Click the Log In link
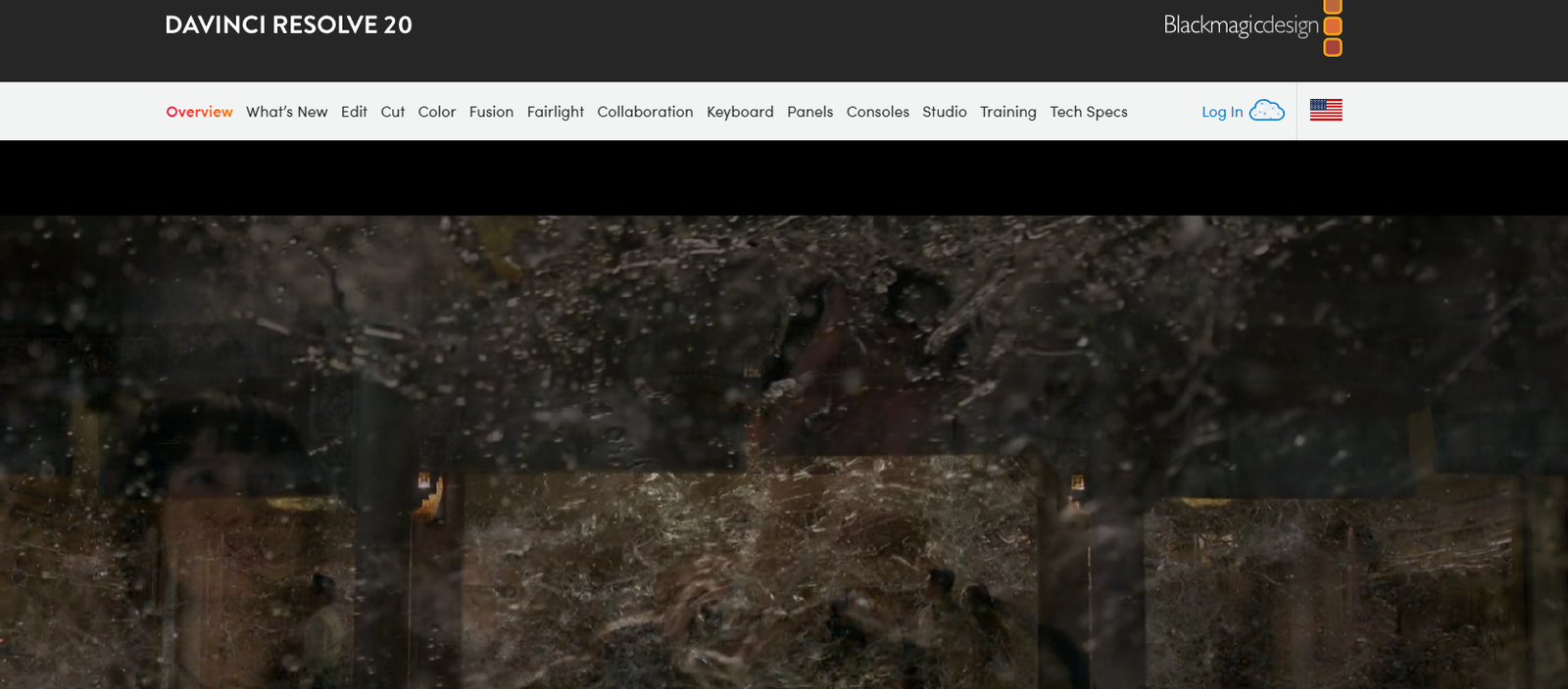The height and width of the screenshot is (689, 1568). pyautogui.click(x=1221, y=112)
